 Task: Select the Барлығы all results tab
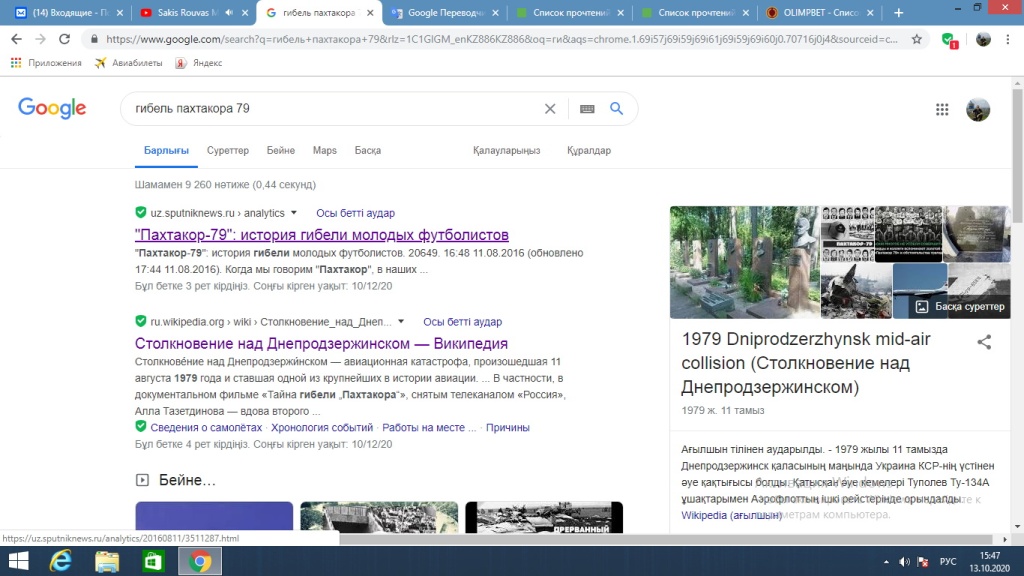pyautogui.click(x=167, y=150)
